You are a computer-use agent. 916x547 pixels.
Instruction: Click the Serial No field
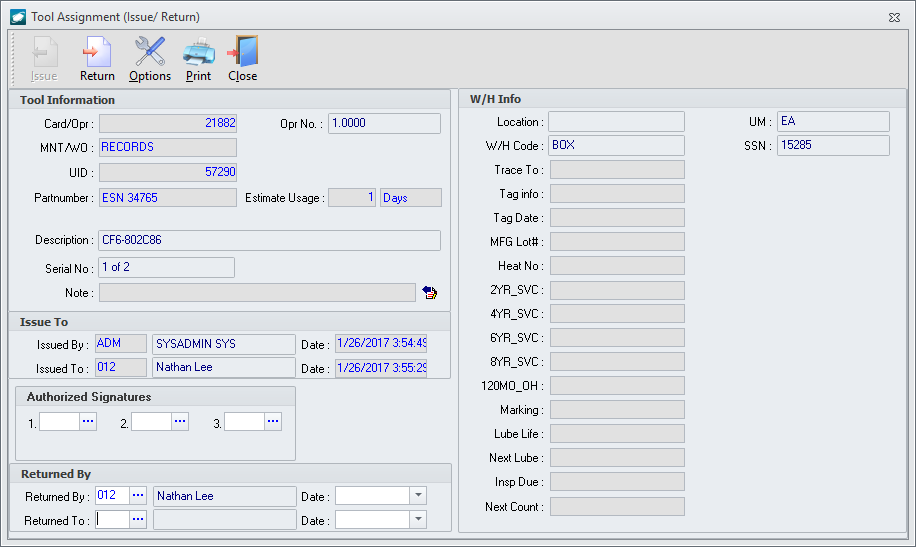point(166,267)
